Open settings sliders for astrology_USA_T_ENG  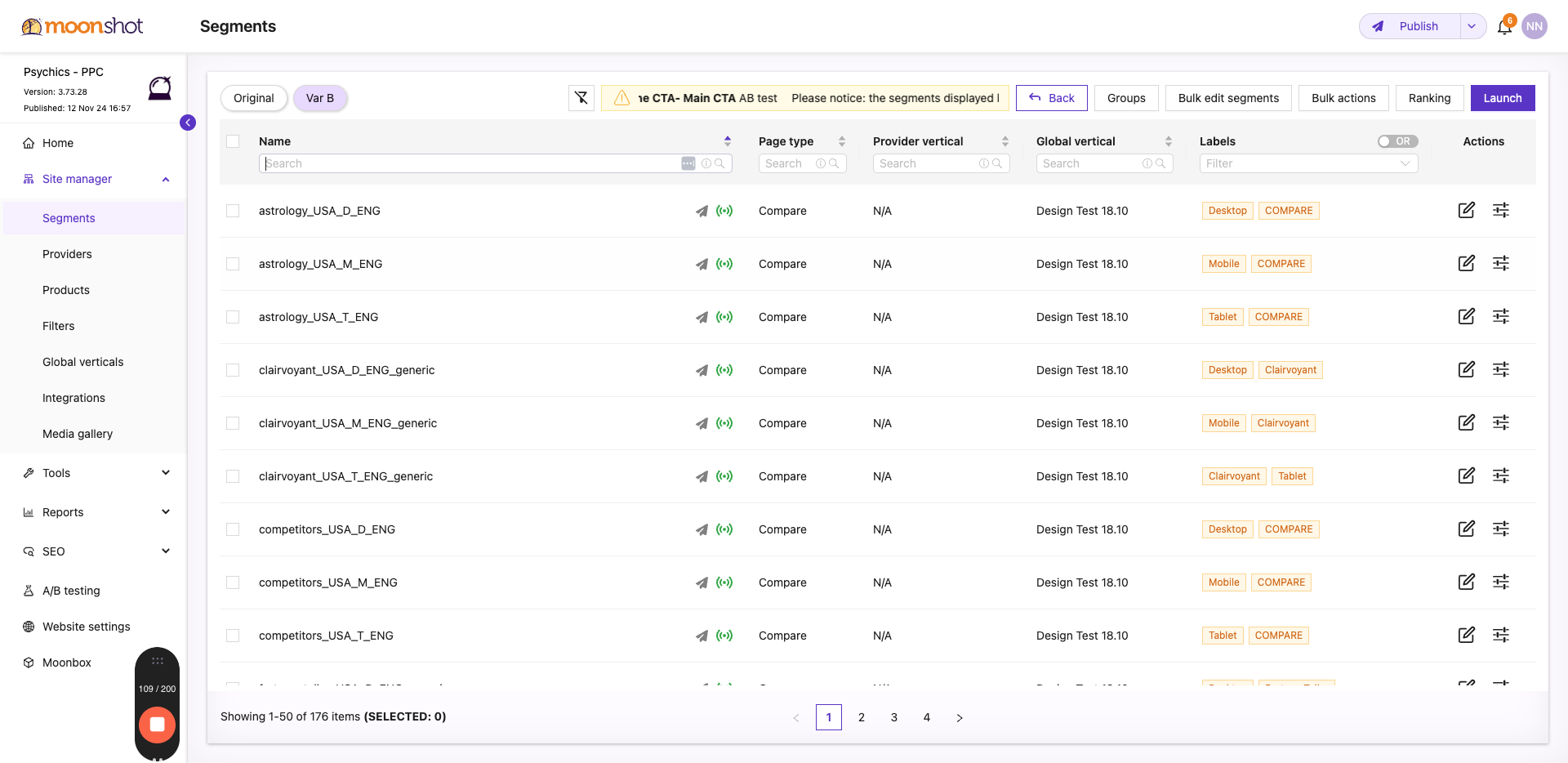(1501, 316)
